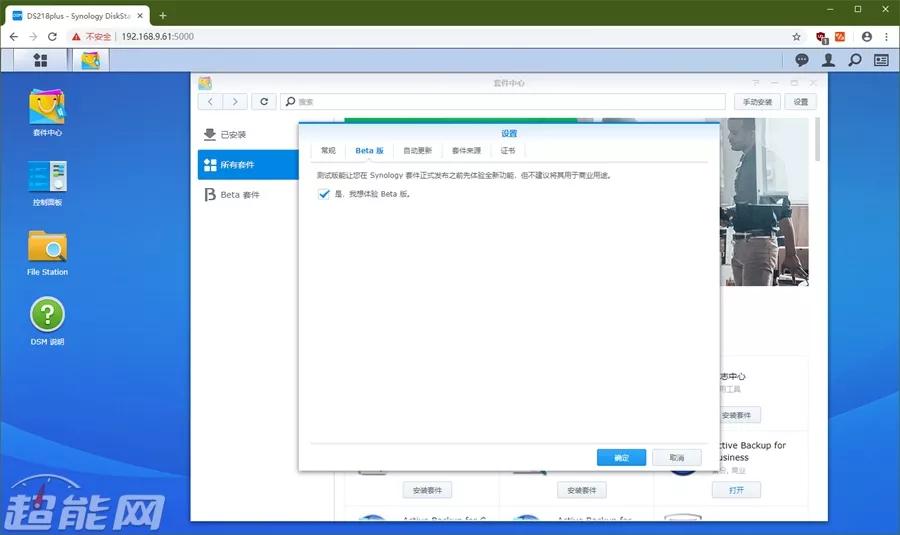
Task: Bookmark this page with the star icon
Action: [x=796, y=37]
